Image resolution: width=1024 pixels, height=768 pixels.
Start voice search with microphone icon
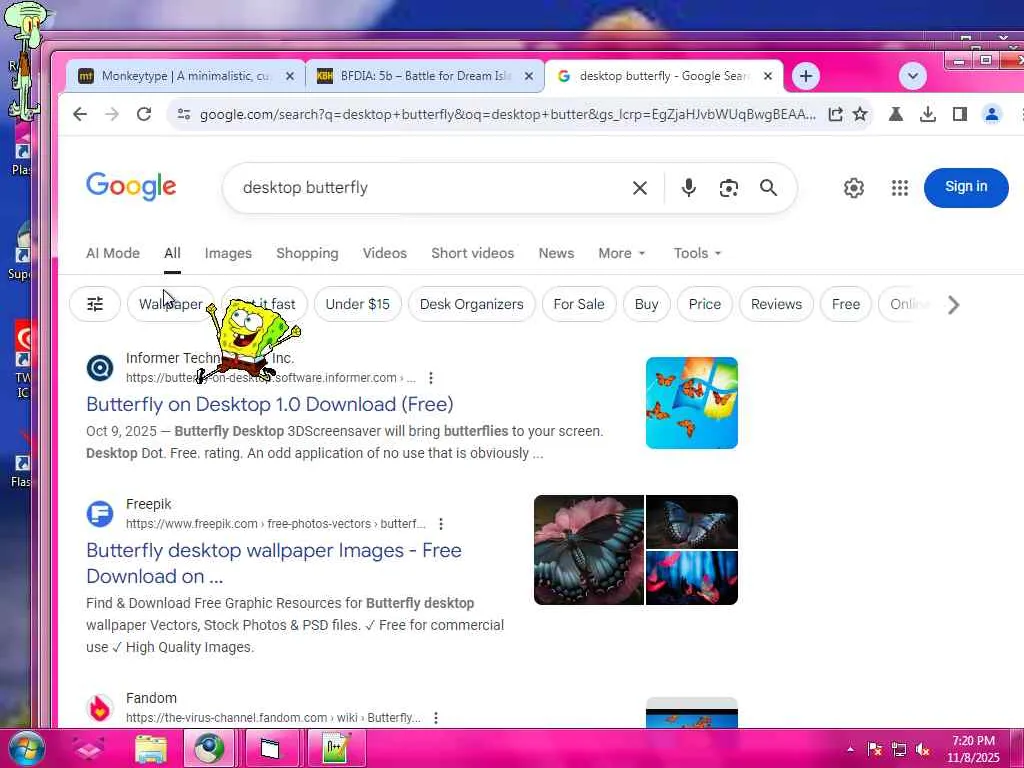tap(688, 188)
